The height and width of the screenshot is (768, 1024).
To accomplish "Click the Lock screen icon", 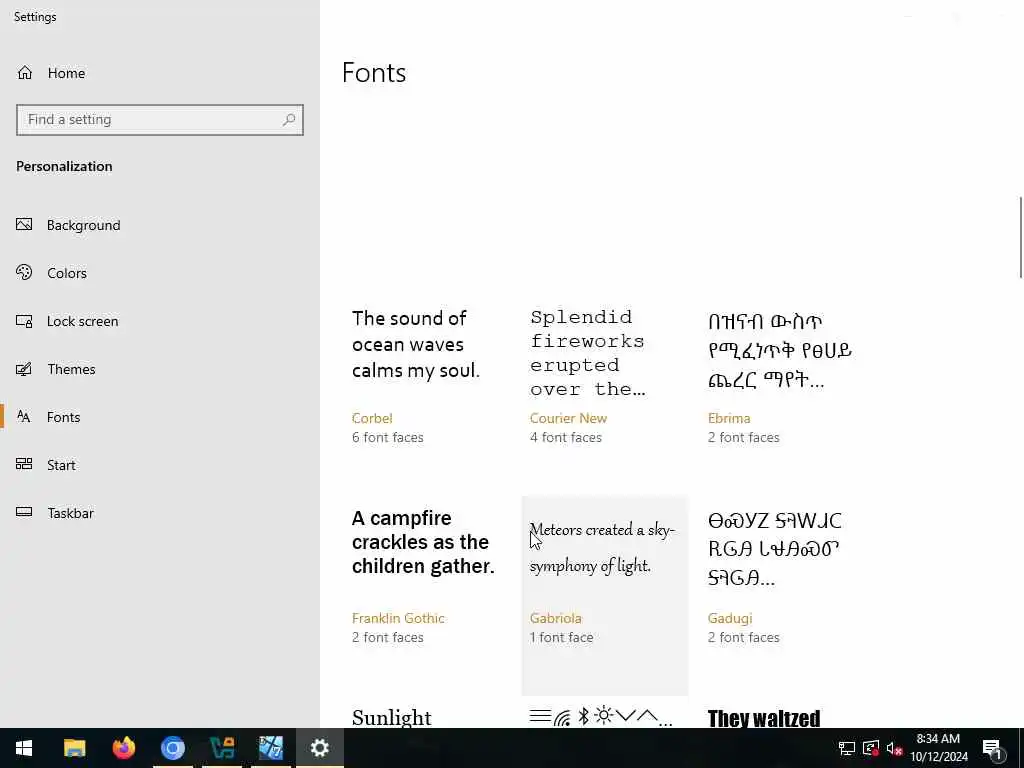I will point(24,321).
